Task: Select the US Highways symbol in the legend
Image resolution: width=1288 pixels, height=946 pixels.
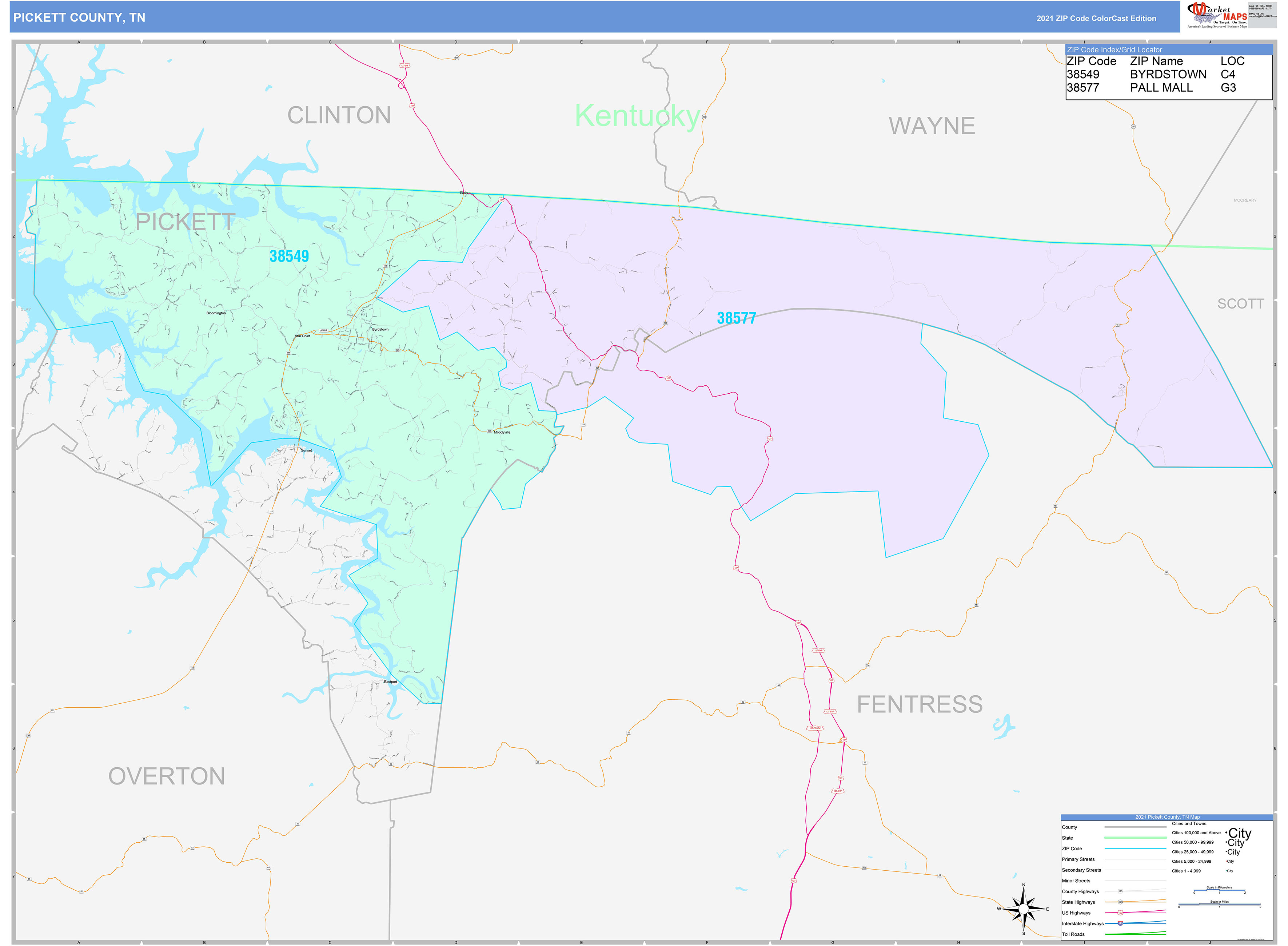Action: click(1121, 912)
